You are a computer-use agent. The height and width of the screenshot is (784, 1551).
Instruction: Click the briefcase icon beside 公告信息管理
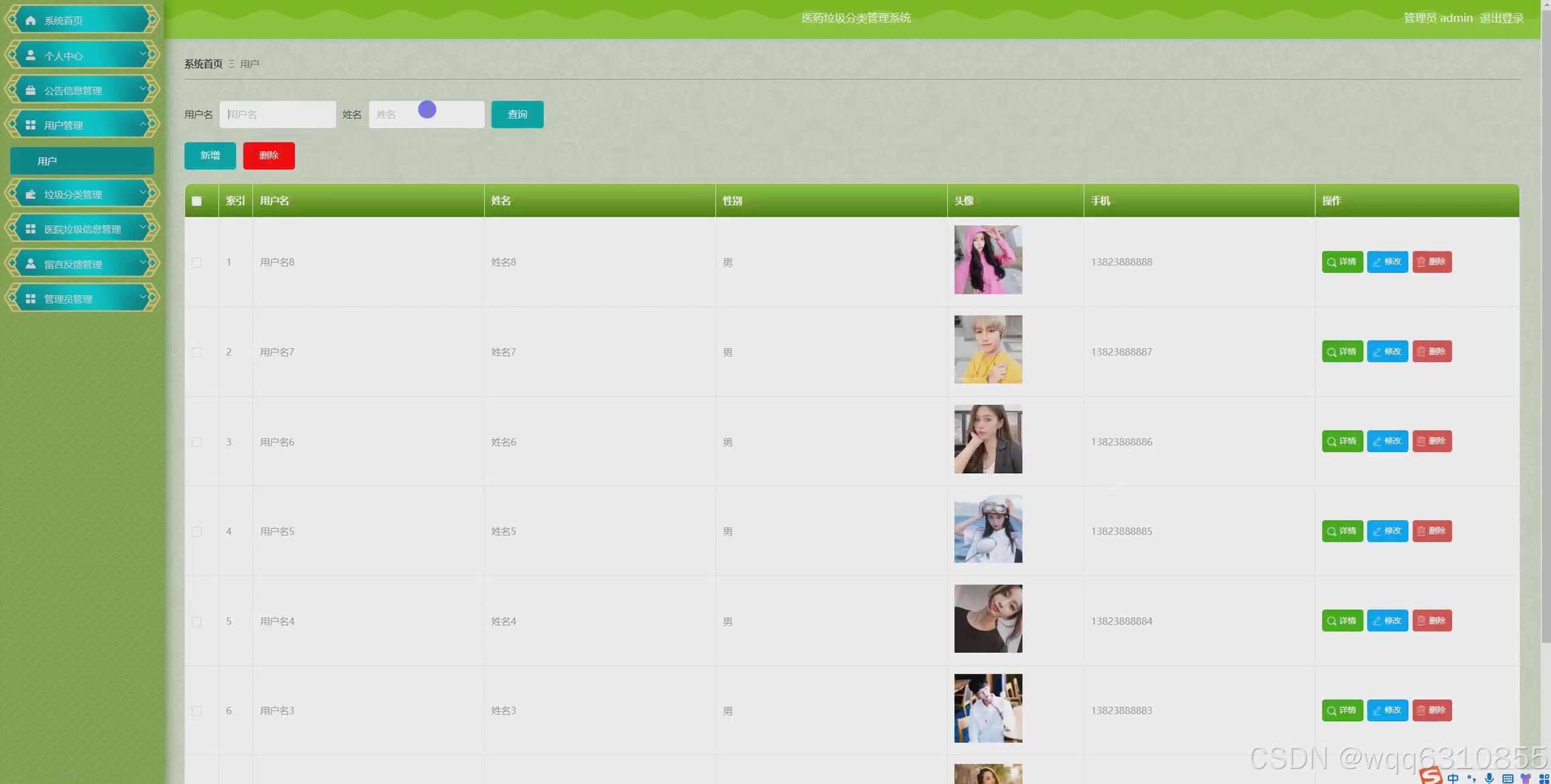[x=30, y=90]
